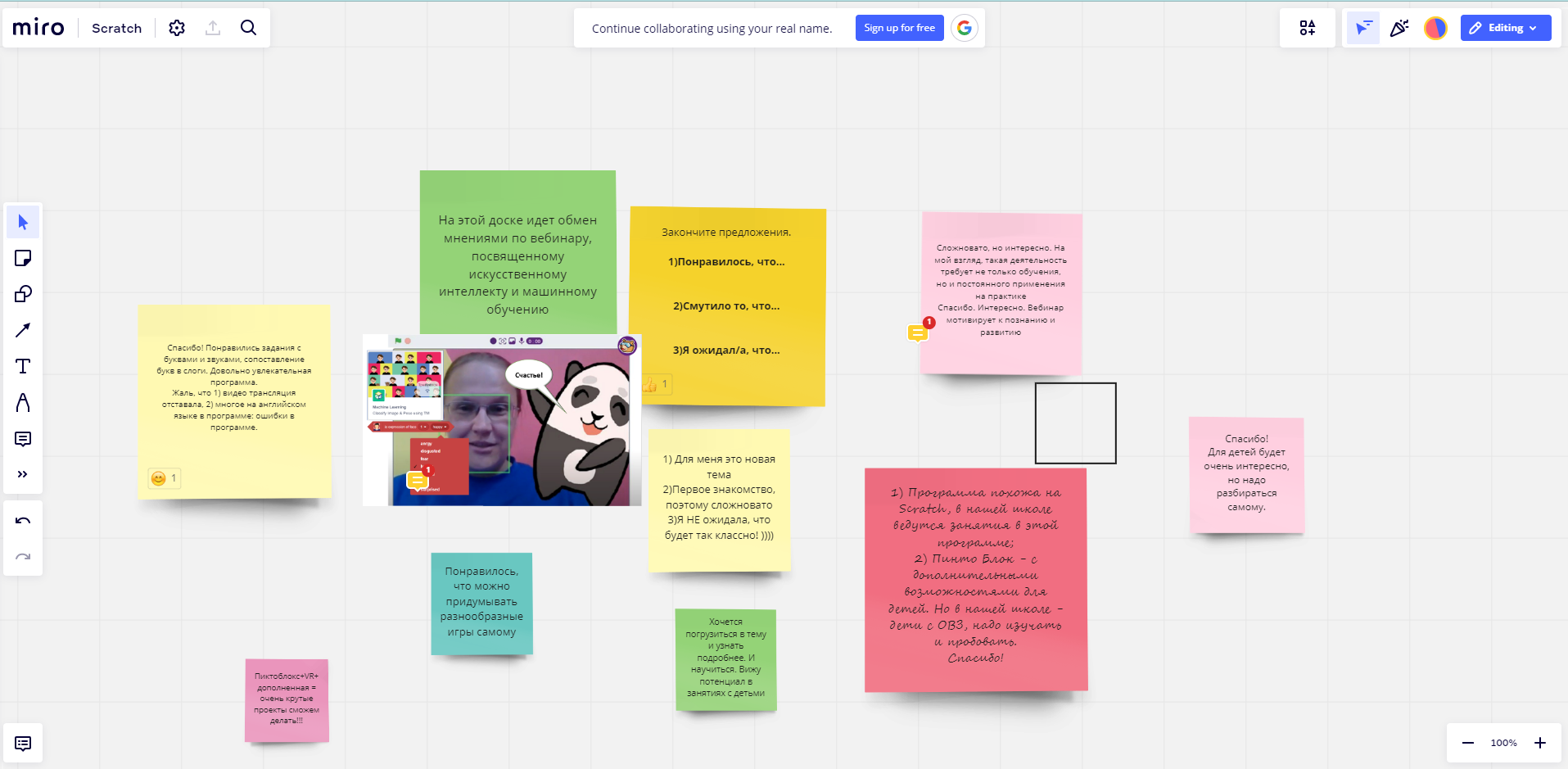Screen dimensions: 1568x769
Task: Open the Editing mode dropdown
Action: [1505, 28]
